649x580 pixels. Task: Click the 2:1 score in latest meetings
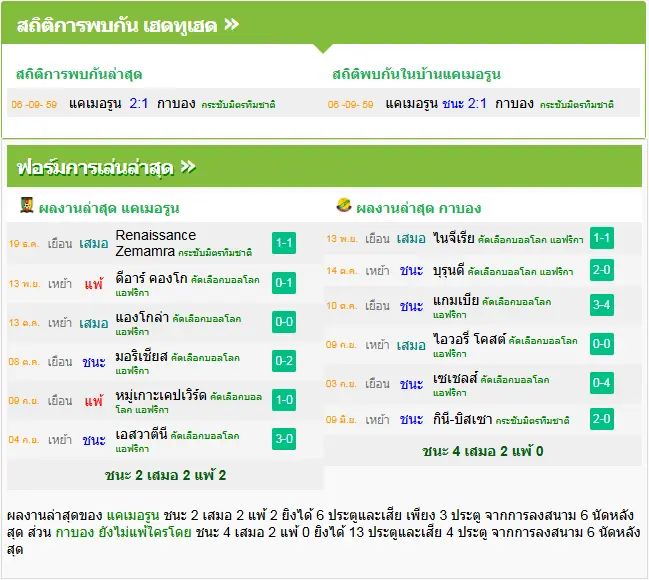(x=139, y=103)
